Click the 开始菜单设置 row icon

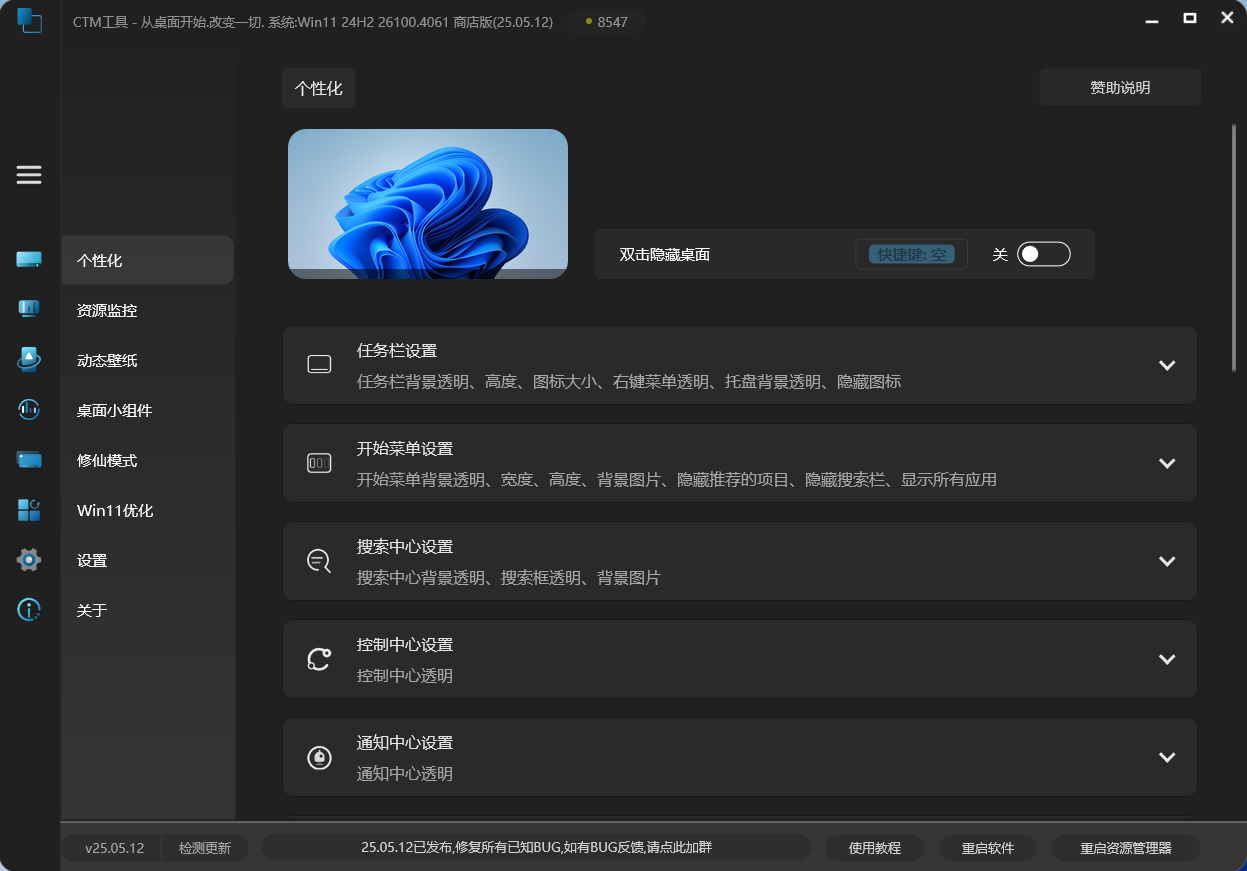[x=319, y=463]
